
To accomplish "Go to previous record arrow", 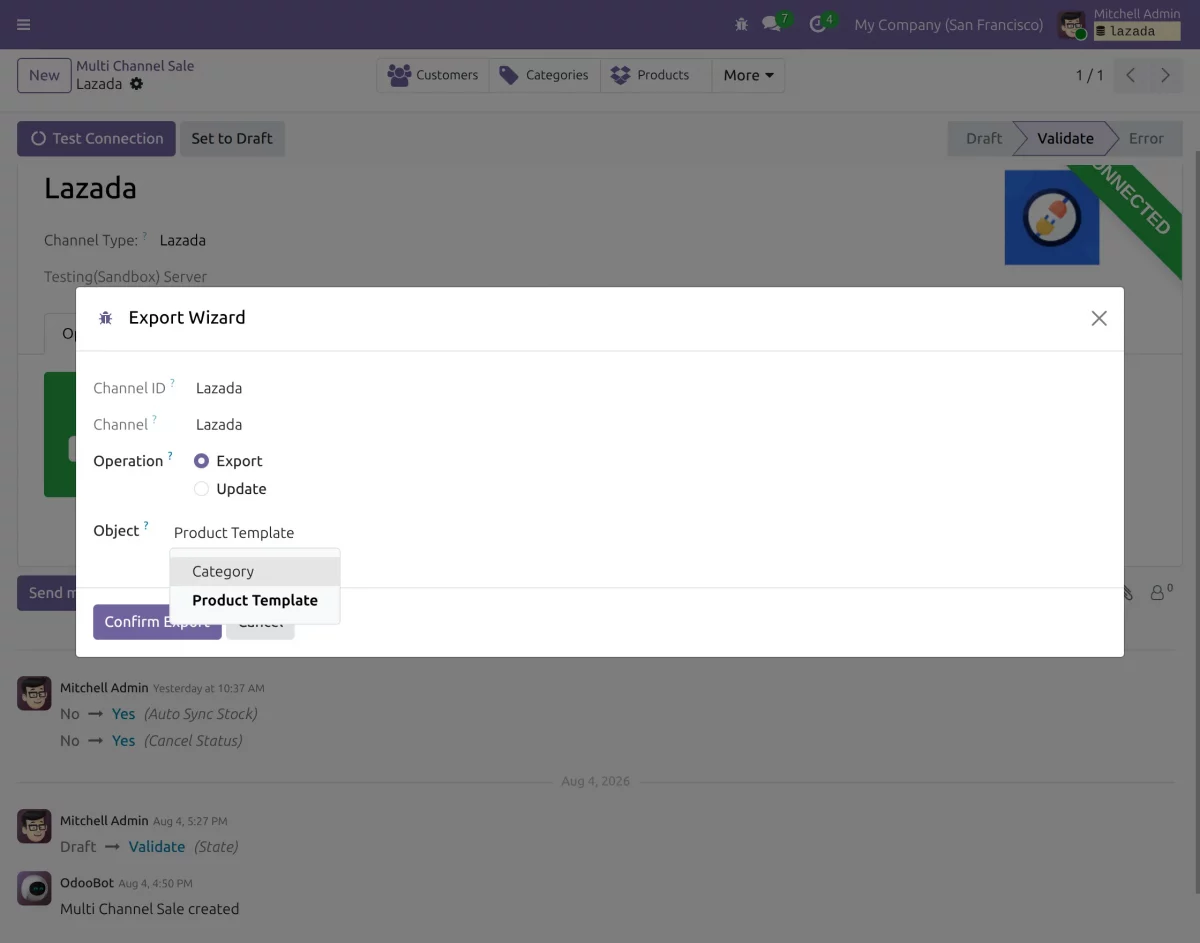I will point(1130,75).
